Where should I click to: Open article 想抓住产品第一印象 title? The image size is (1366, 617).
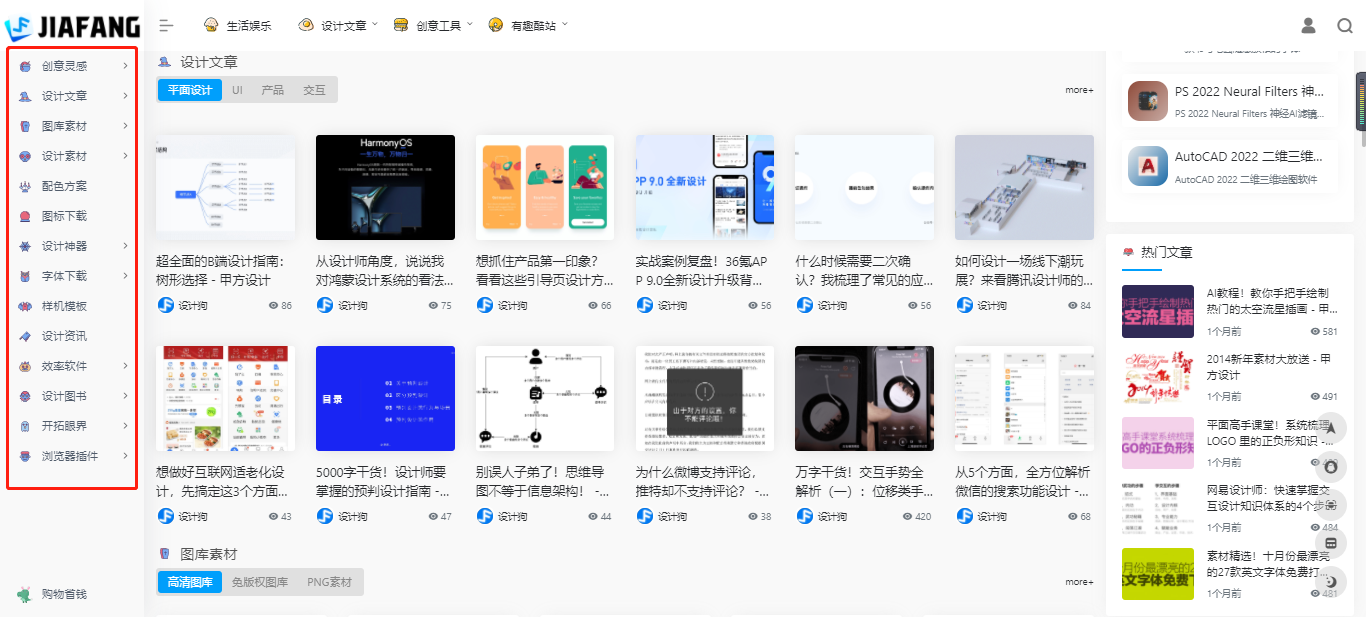pyautogui.click(x=545, y=270)
